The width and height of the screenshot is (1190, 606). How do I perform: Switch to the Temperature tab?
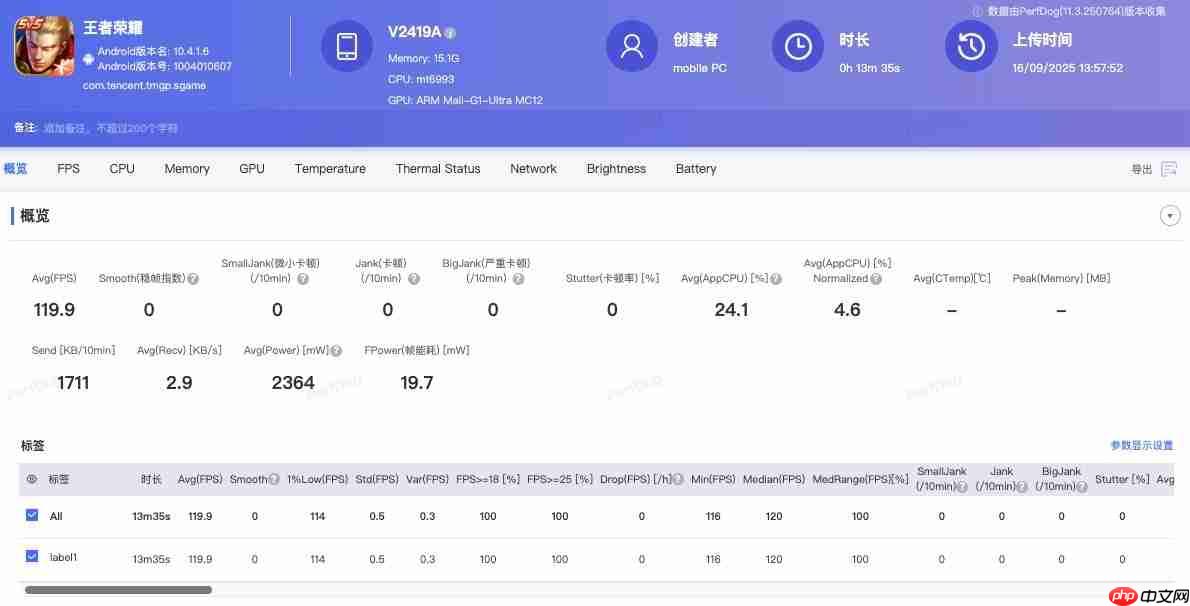click(330, 168)
